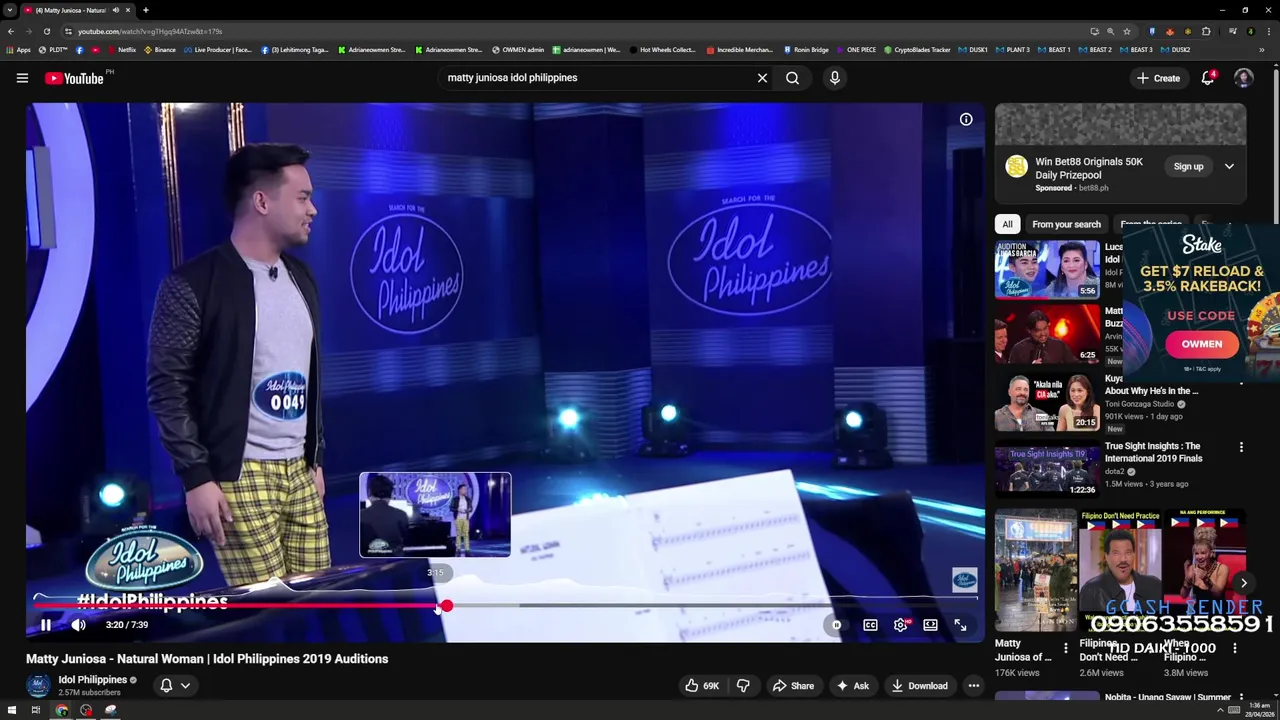1280x720 pixels.
Task: Clear the search box with the X icon
Action: (762, 77)
